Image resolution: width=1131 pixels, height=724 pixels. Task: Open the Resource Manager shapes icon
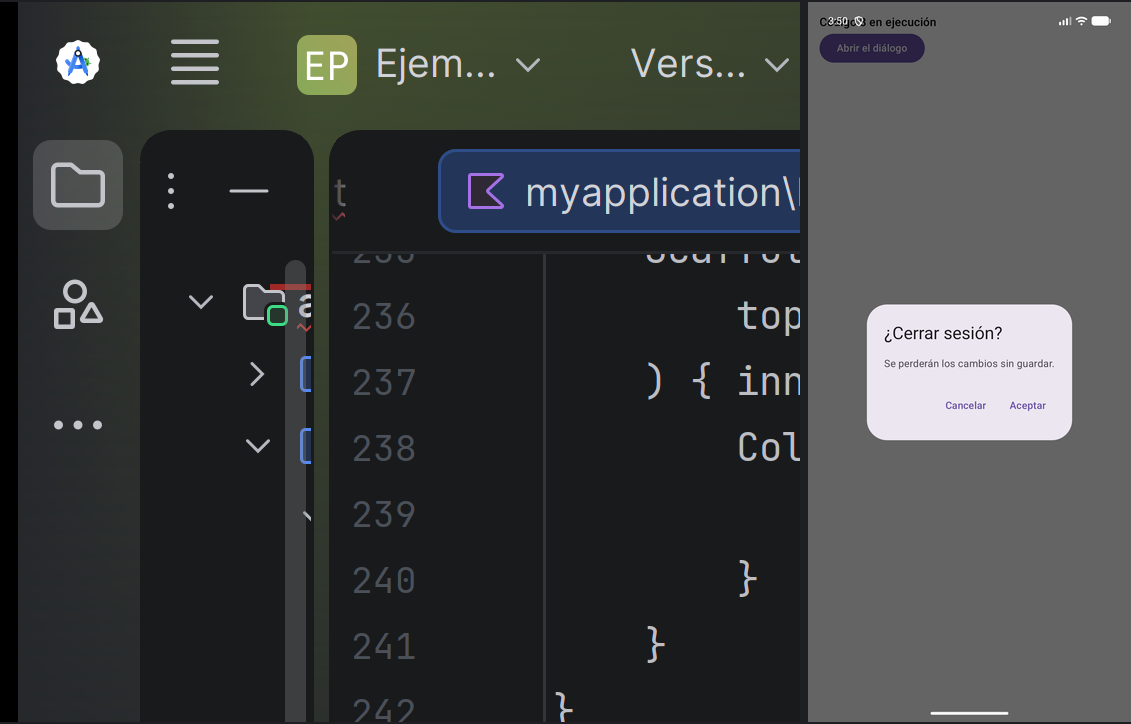pyautogui.click(x=78, y=305)
